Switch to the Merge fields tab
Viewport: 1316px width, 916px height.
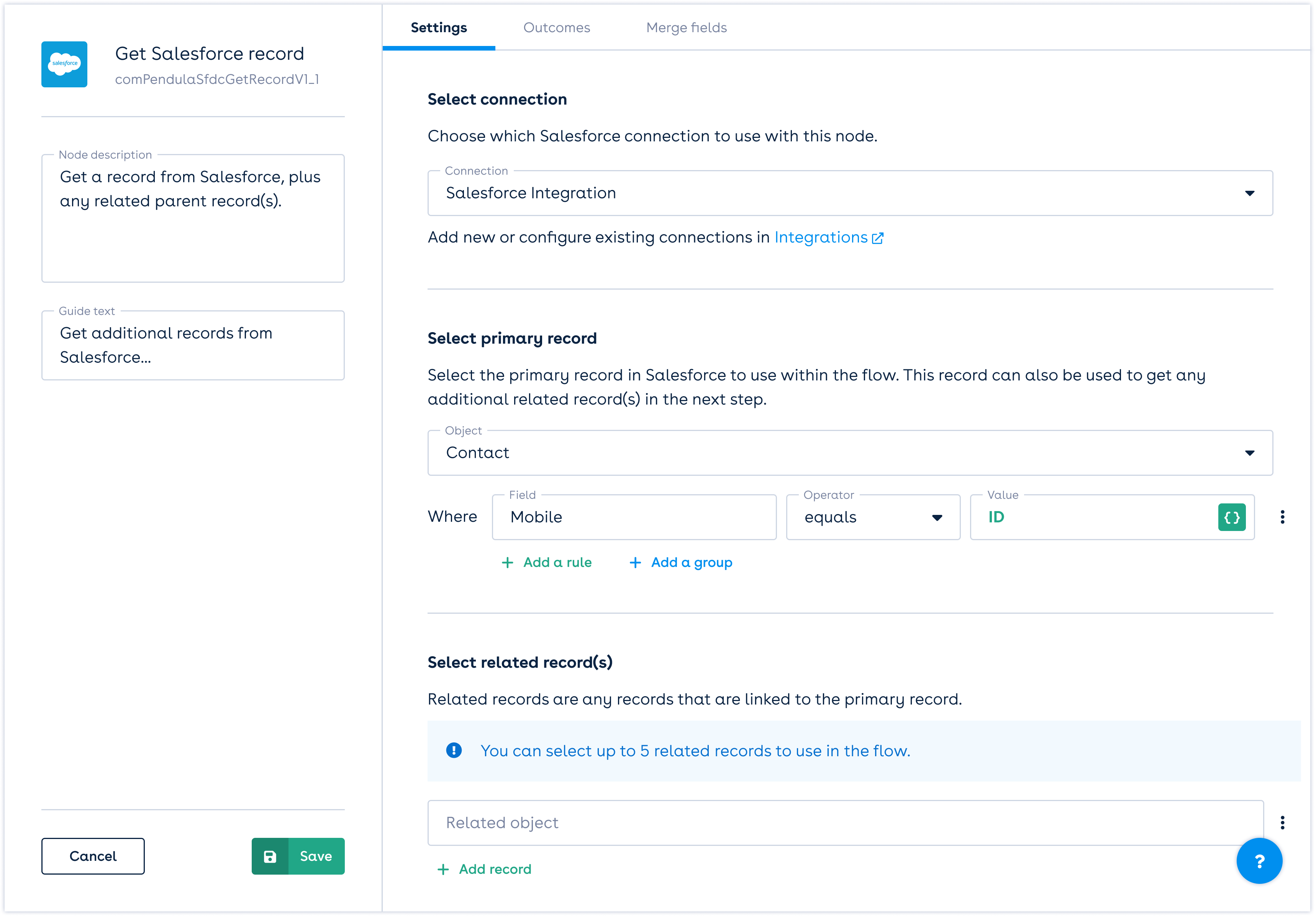pos(686,28)
